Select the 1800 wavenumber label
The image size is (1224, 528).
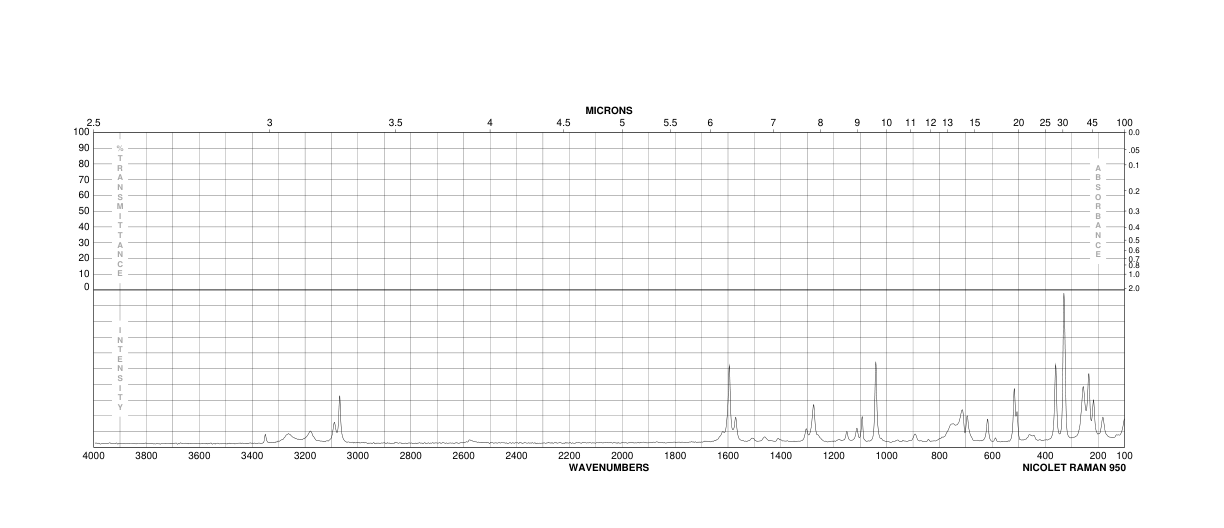click(x=675, y=456)
